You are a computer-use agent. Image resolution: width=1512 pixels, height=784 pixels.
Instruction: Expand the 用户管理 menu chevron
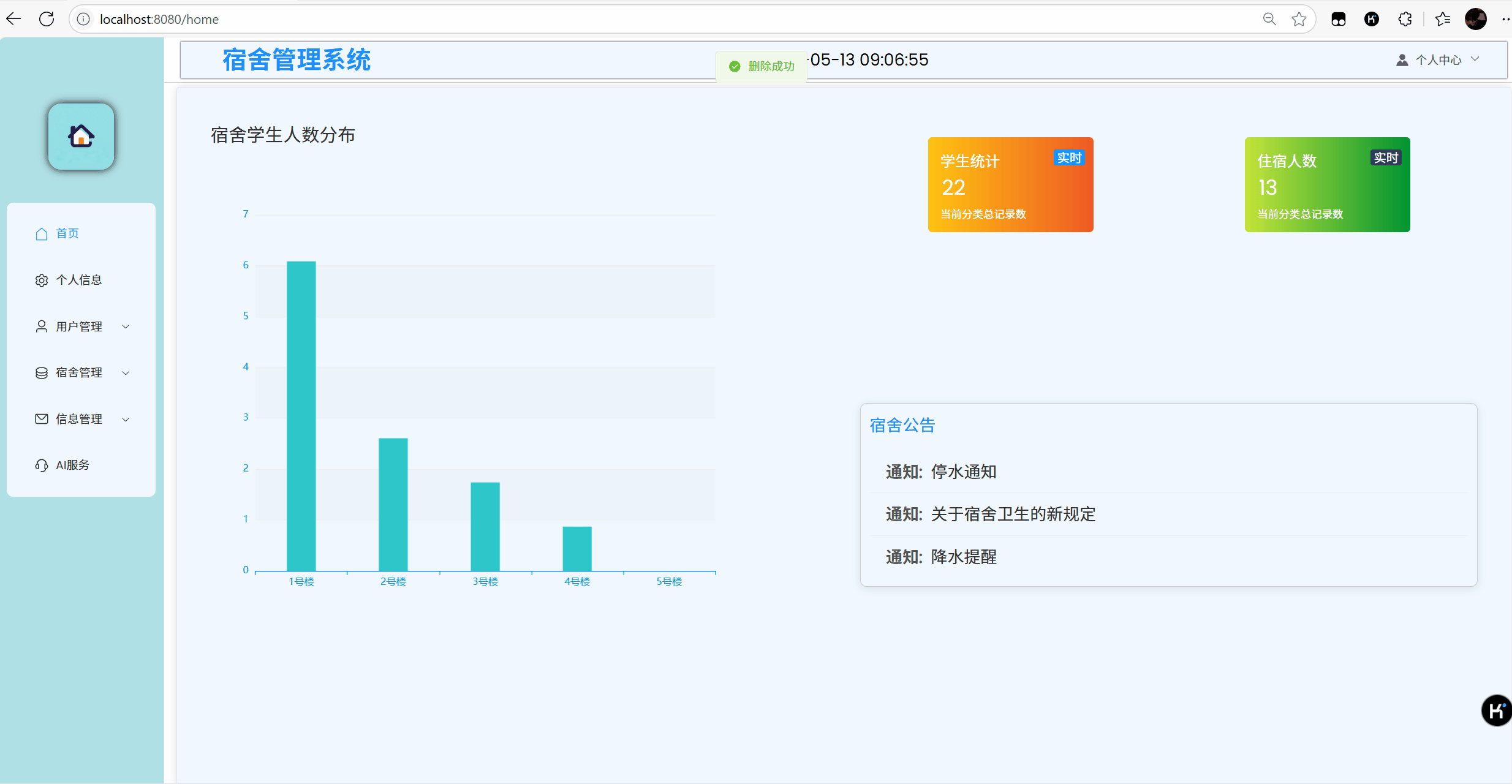coord(126,326)
